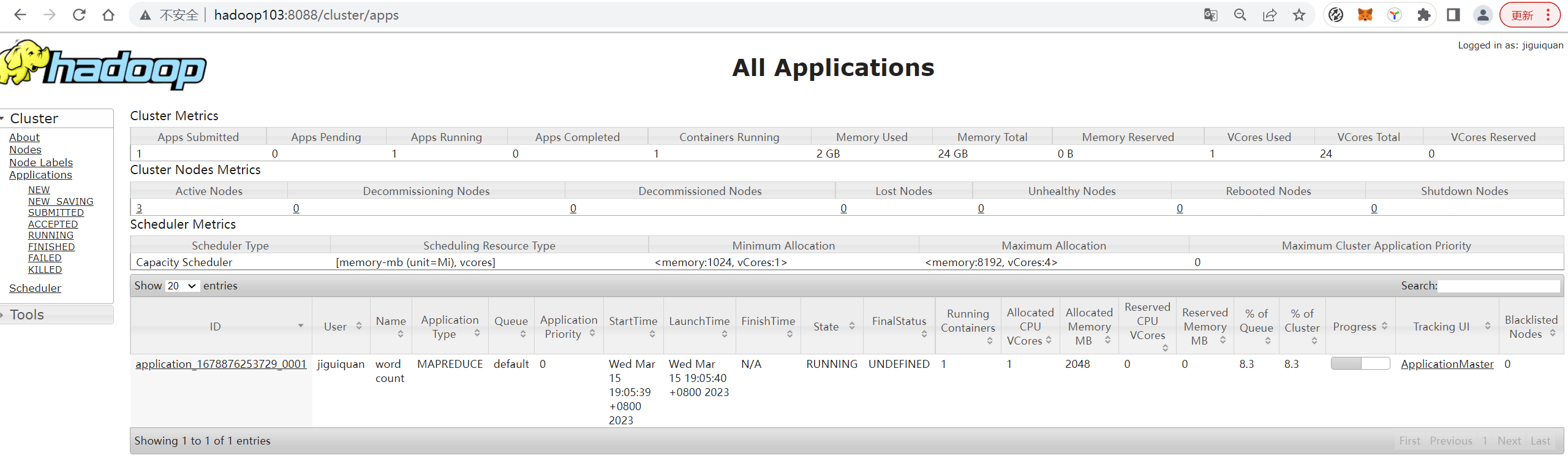
Task: Sort by State column
Action: (852, 326)
